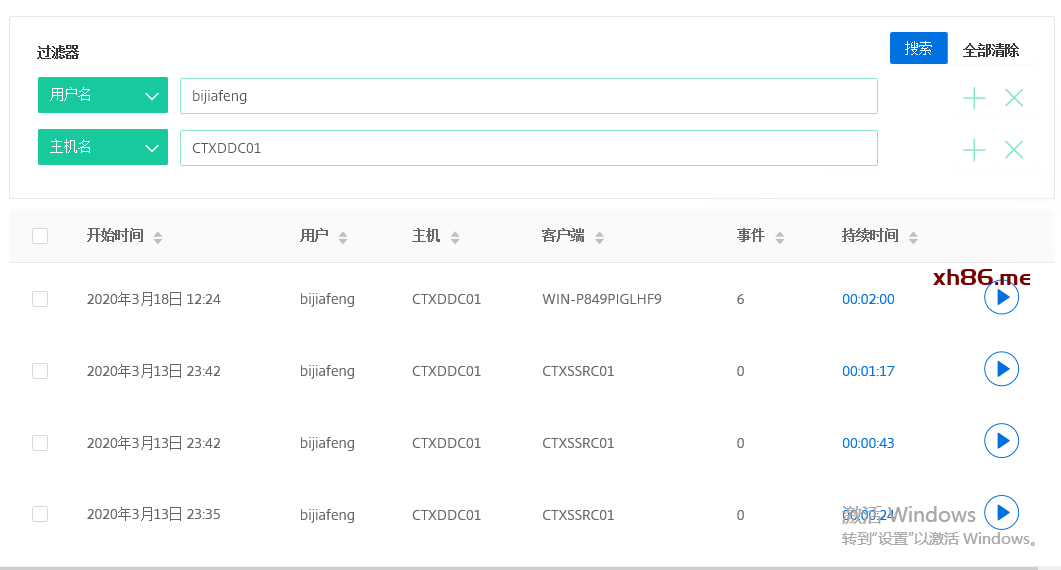Click 全部清除 to clear filters

[990, 50]
